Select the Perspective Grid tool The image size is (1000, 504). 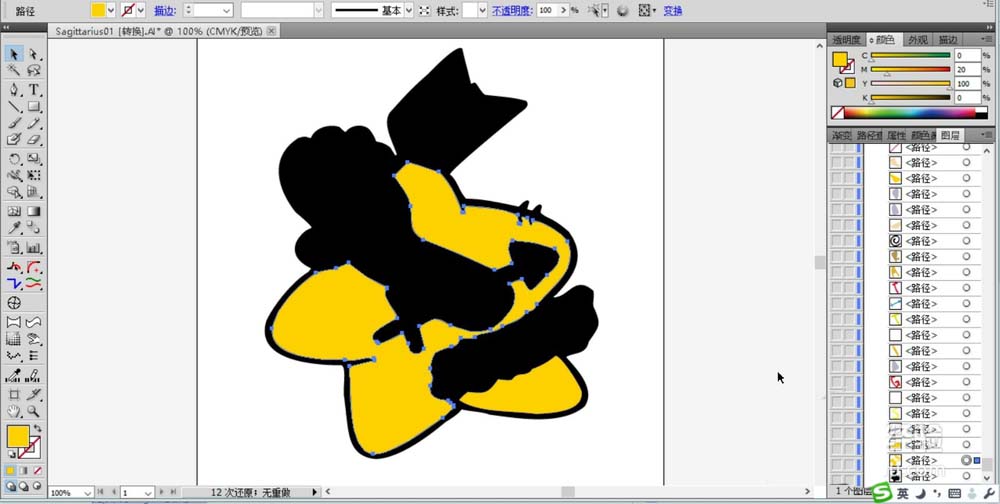[x=33, y=191]
